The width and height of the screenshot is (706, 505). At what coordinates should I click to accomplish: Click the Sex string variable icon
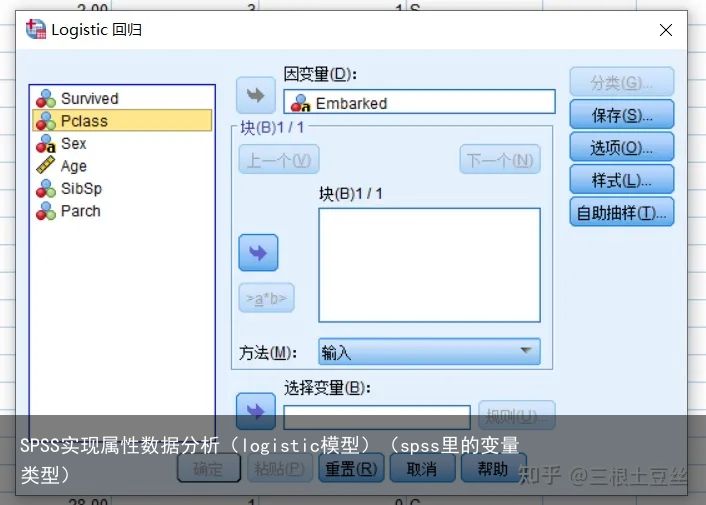point(45,144)
